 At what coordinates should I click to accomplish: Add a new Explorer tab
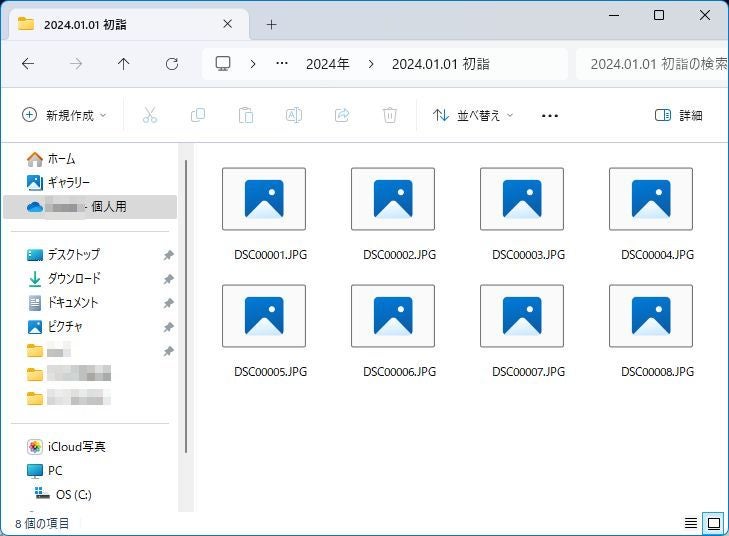coord(272,25)
